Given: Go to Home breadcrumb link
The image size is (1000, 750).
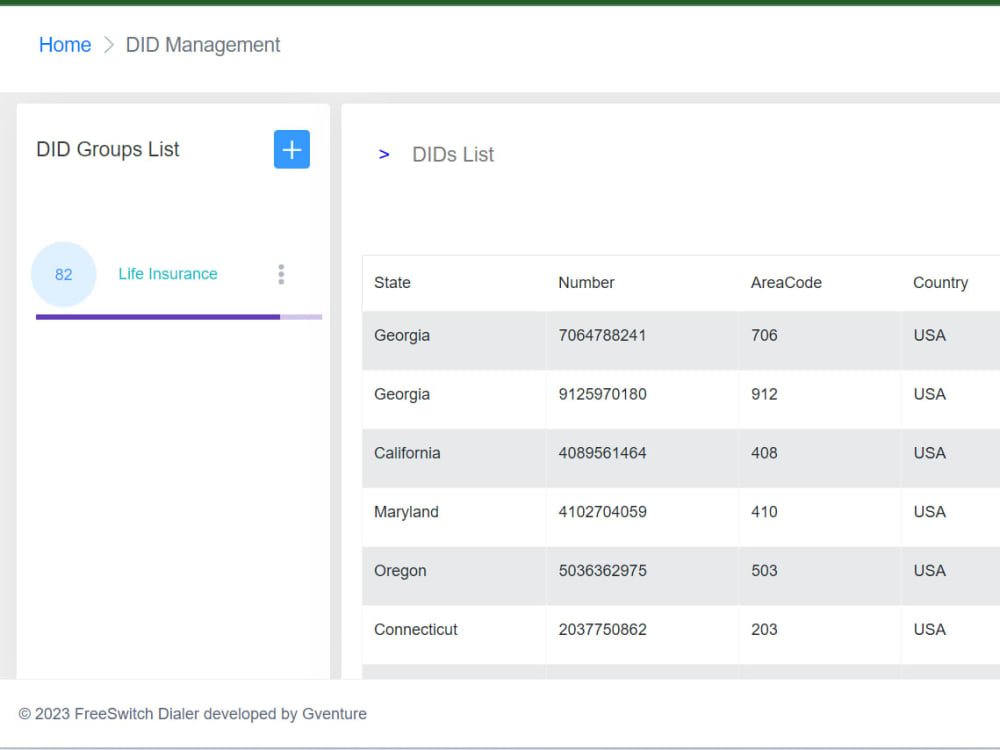Looking at the screenshot, I should 65,45.
